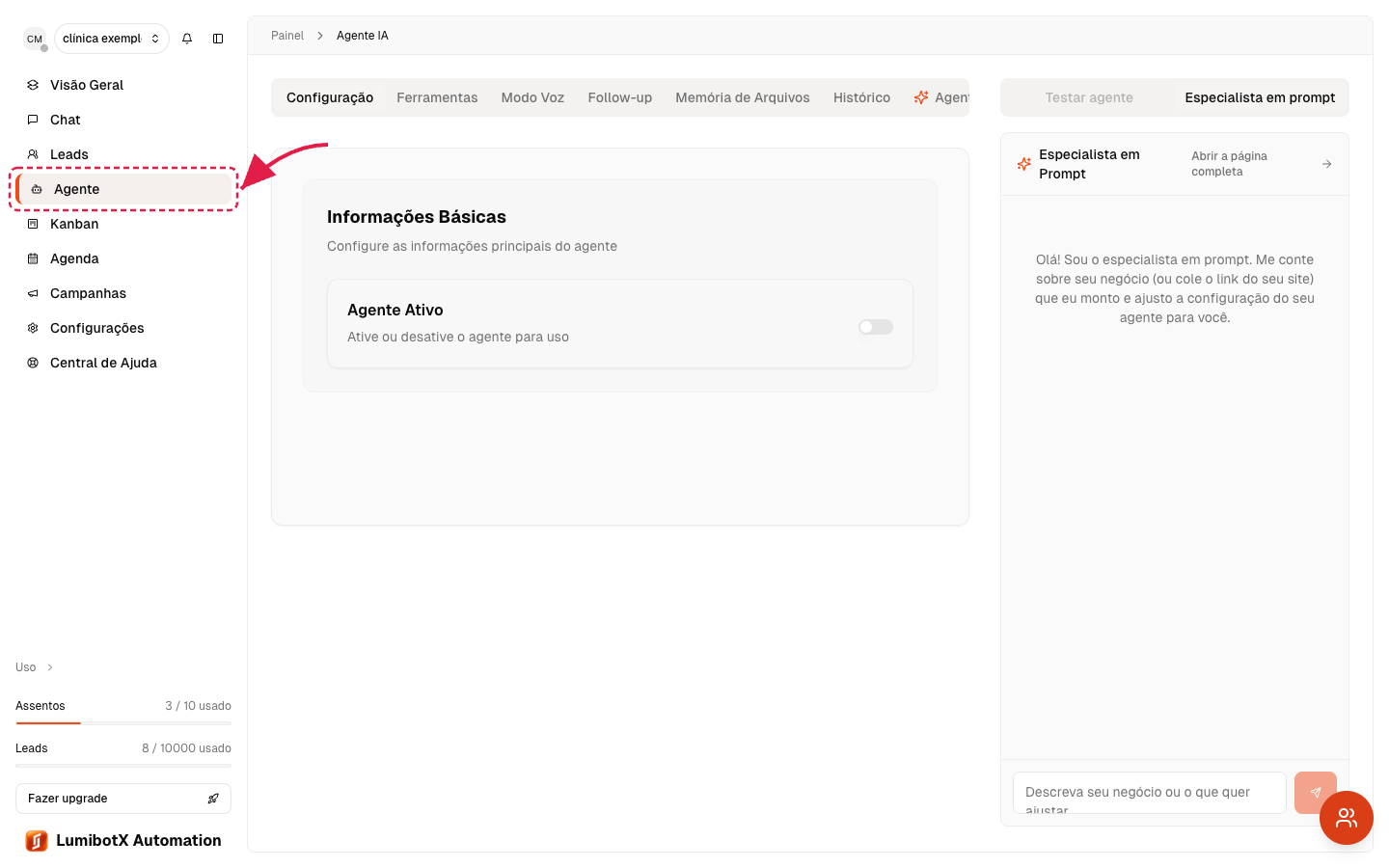Click the Agente IA breadcrumb text
1389x868 pixels.
point(363,36)
